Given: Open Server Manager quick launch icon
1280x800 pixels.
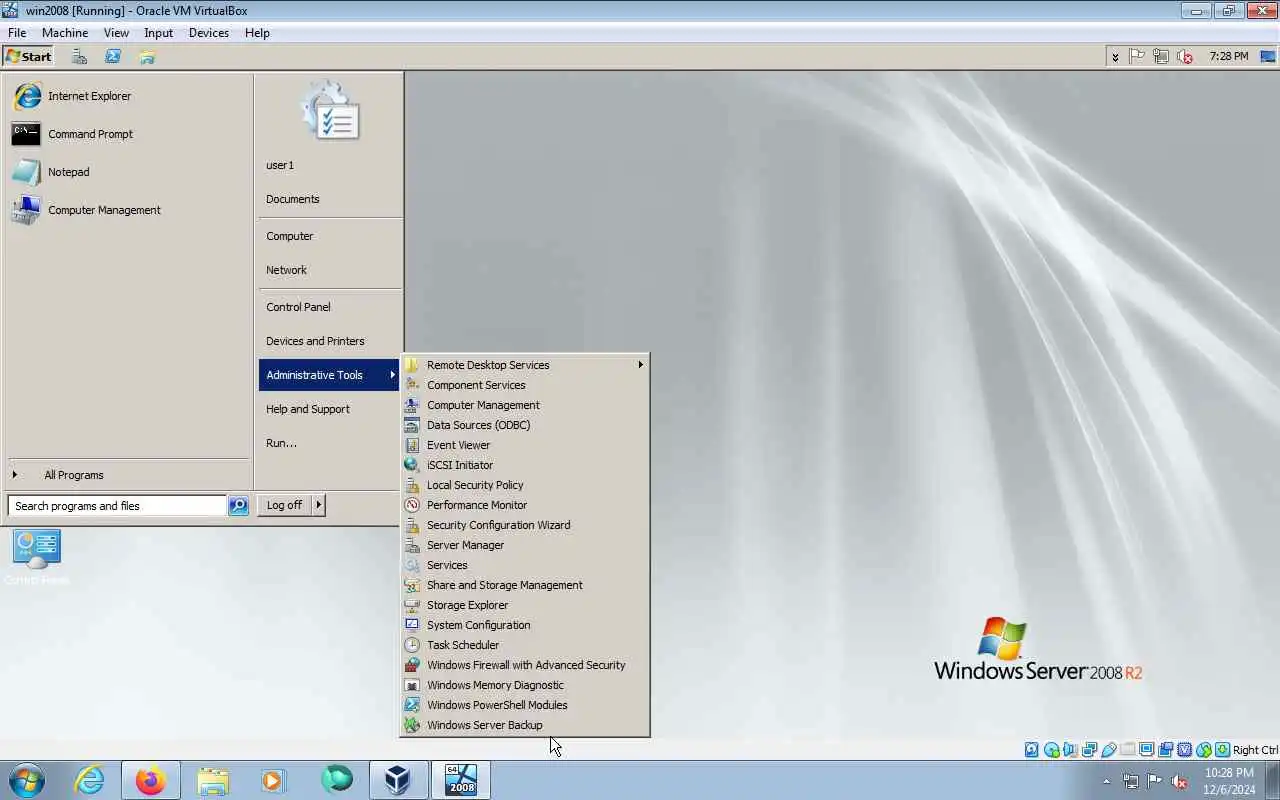Looking at the screenshot, I should [79, 57].
